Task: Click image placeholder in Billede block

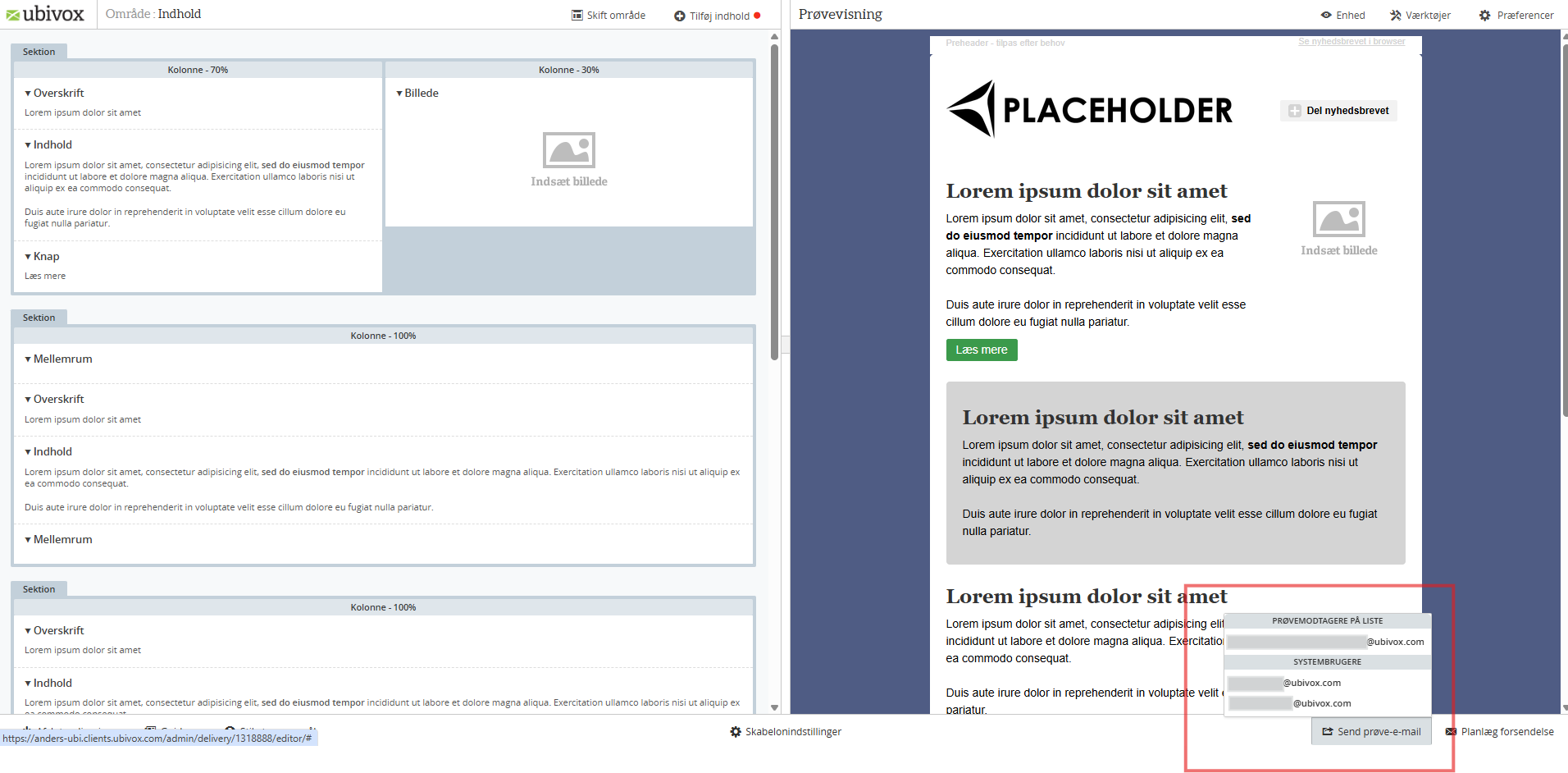Action: click(568, 151)
